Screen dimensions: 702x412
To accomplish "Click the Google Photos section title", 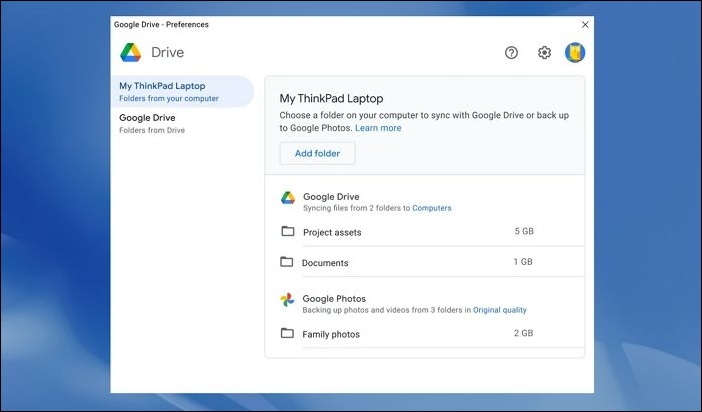I will [x=334, y=299].
